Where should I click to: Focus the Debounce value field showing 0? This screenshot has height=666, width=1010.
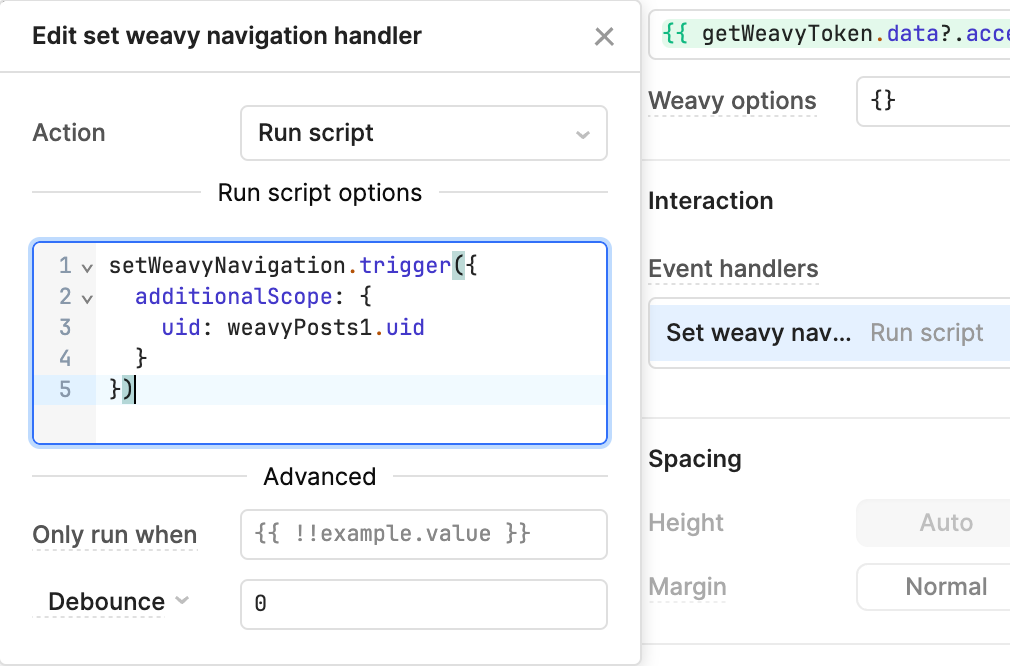click(423, 604)
